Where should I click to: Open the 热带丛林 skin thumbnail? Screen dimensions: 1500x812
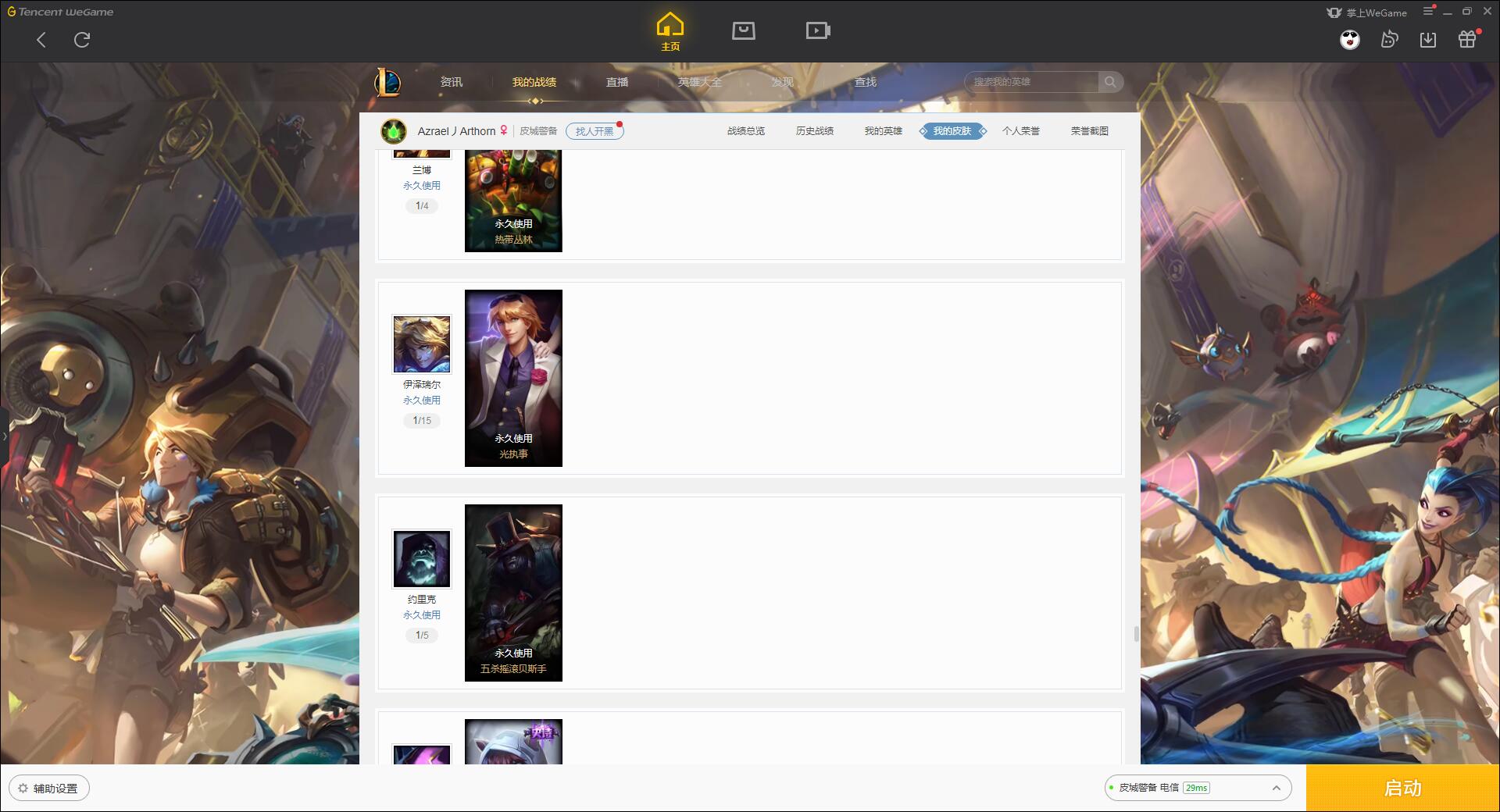click(513, 201)
